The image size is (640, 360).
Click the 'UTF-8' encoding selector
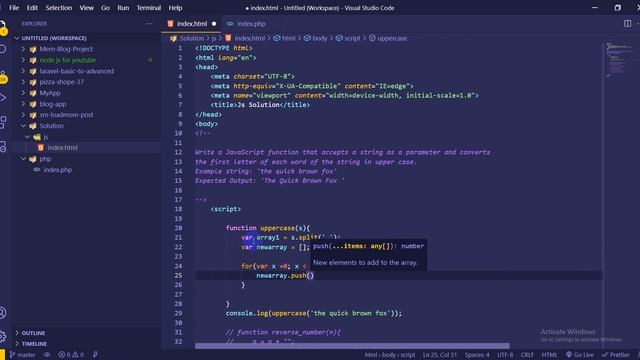click(x=505, y=355)
